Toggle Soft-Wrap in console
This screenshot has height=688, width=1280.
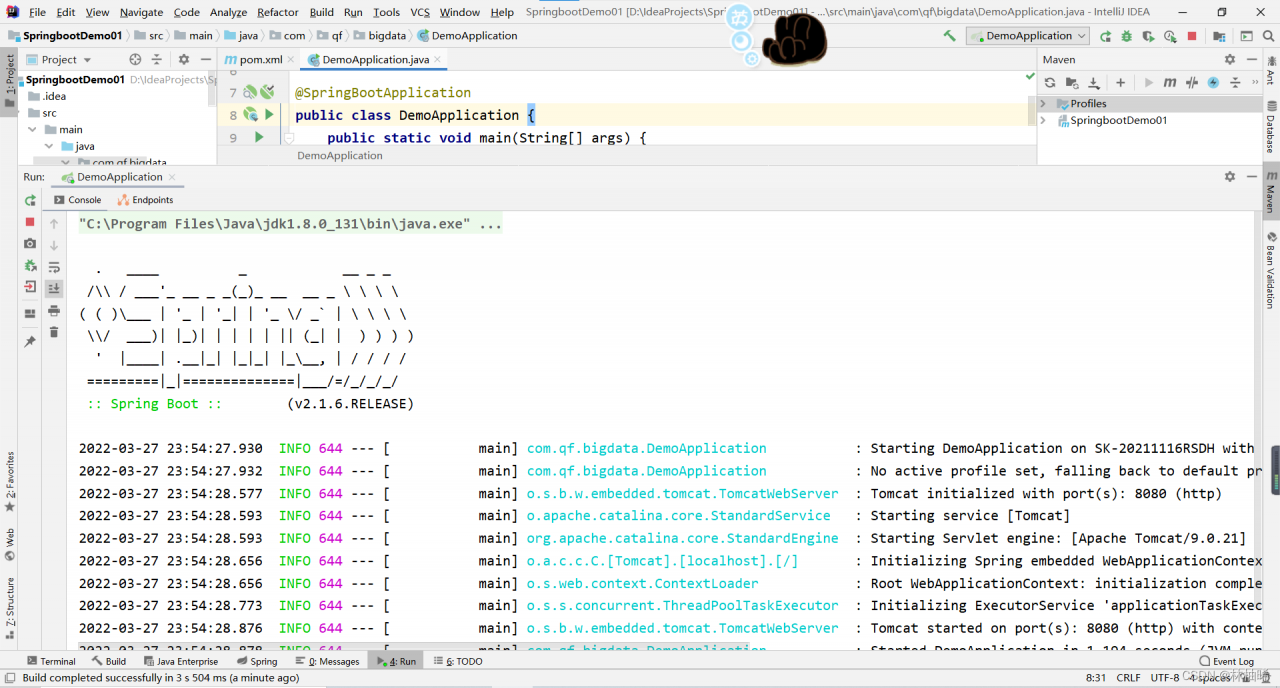(55, 267)
